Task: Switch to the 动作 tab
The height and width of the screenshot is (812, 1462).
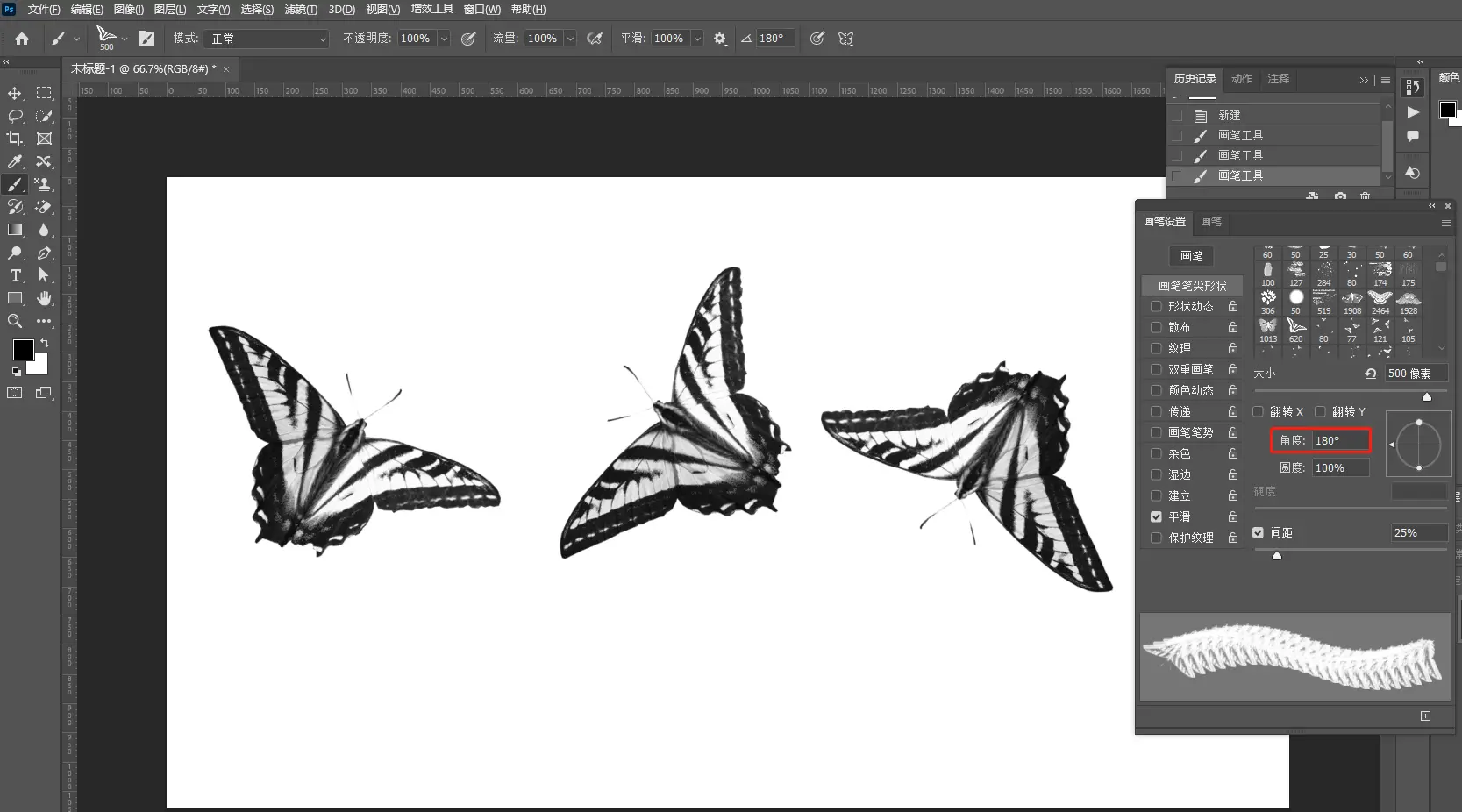Action: pos(1241,79)
